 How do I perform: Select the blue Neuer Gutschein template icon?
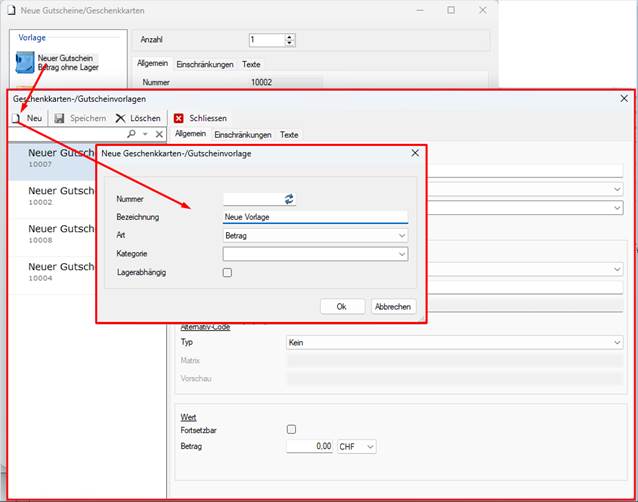click(x=25, y=62)
